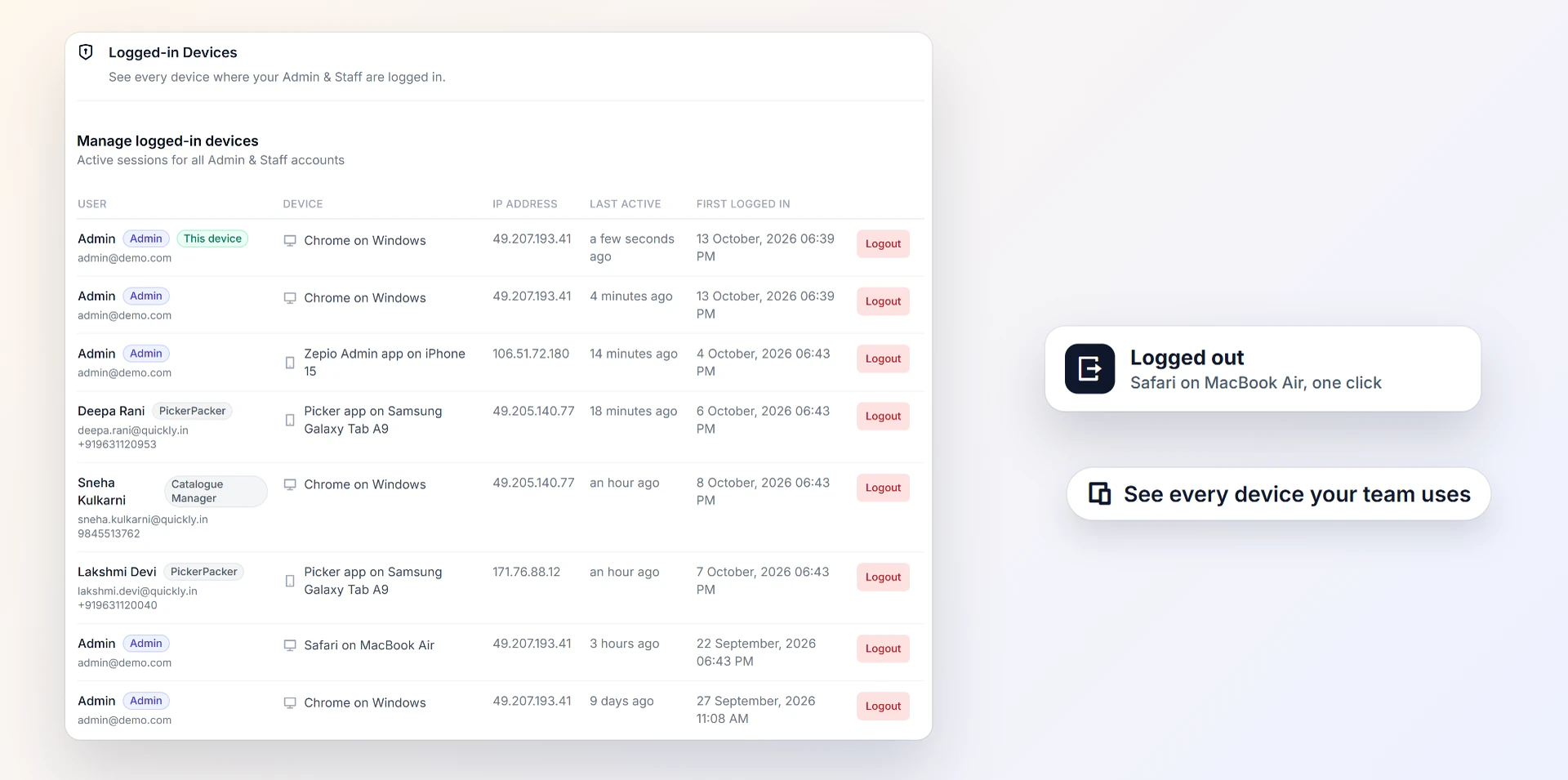The width and height of the screenshot is (1568, 780).
Task: Click the 18 minutes ago cell
Action: (634, 411)
